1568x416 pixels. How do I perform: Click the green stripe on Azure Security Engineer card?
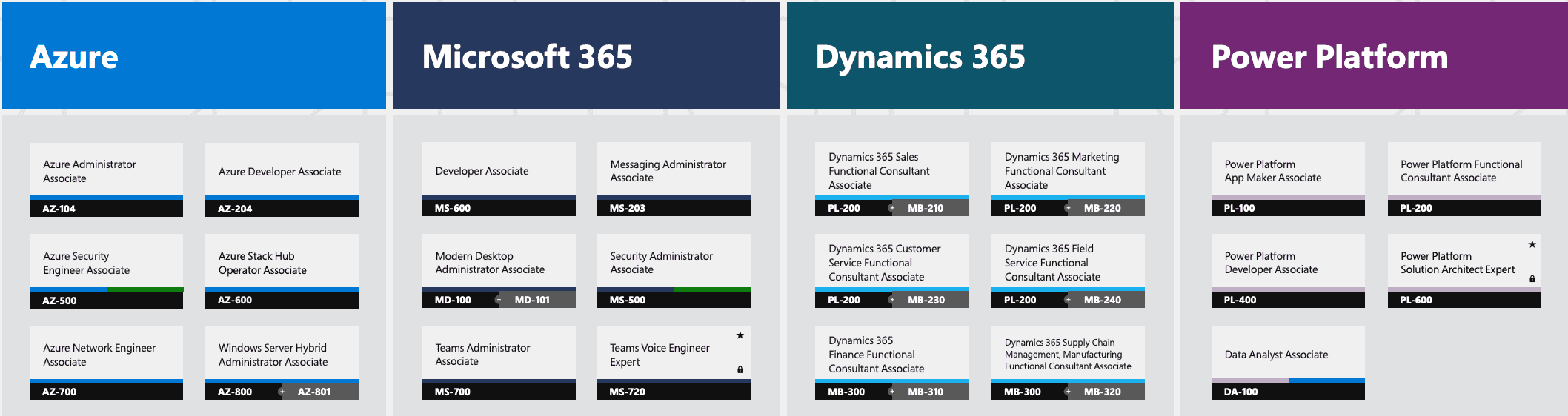144,289
